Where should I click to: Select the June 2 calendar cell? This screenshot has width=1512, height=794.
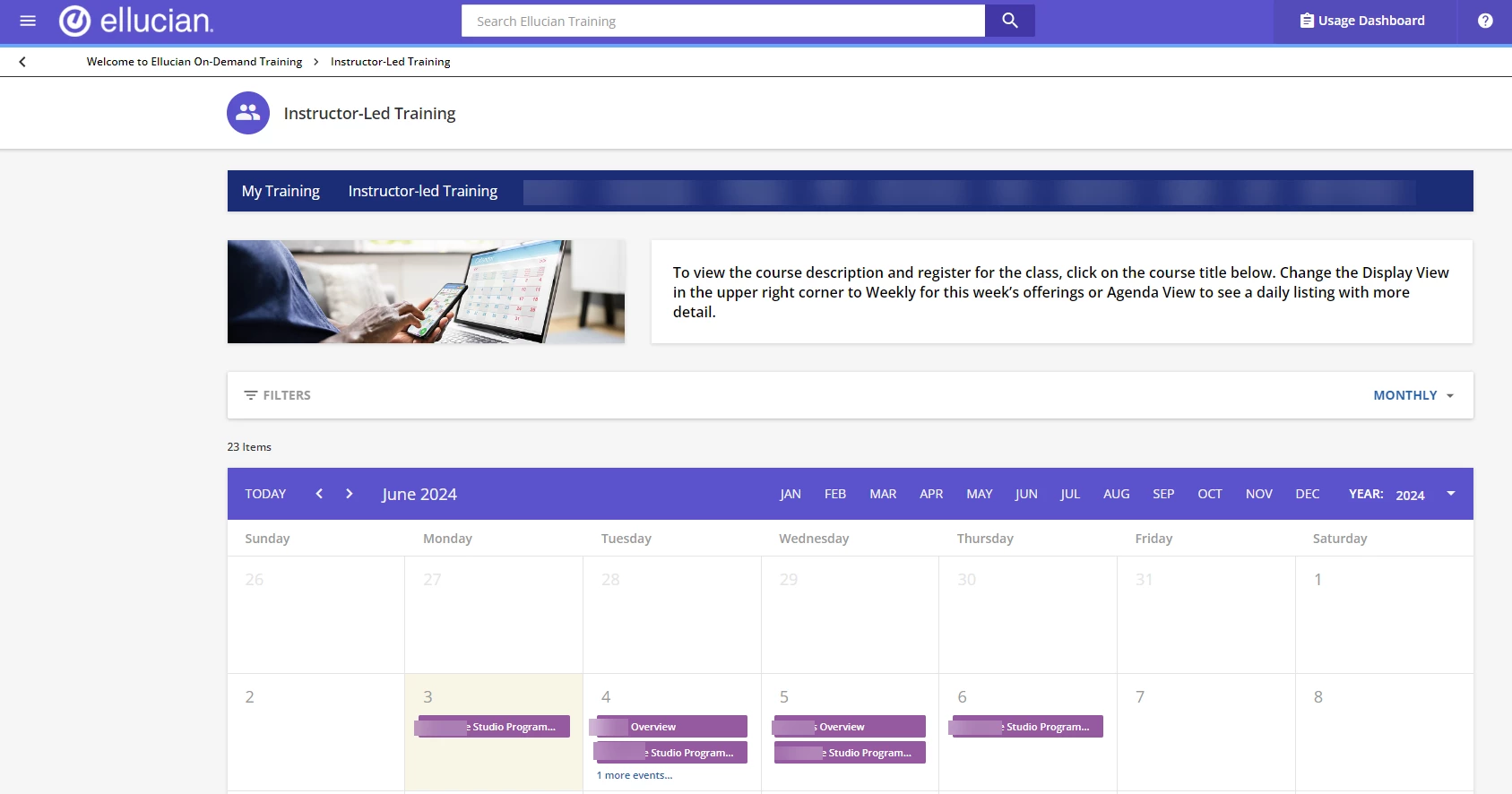tap(316, 732)
